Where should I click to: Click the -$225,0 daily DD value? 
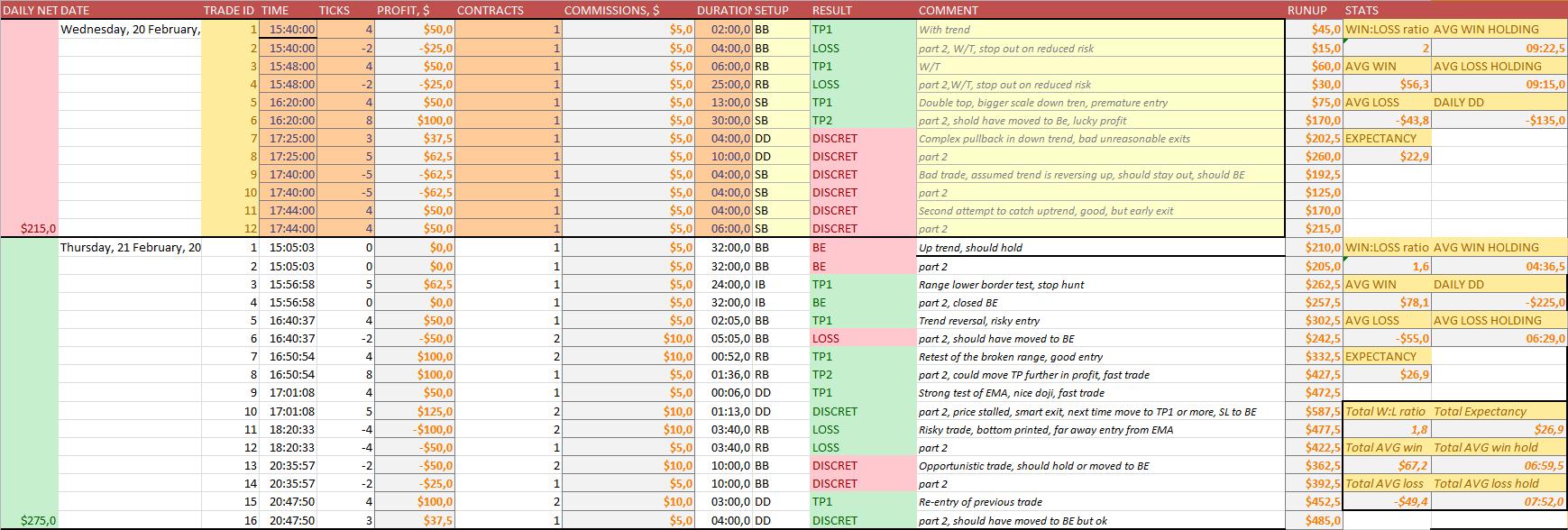[x=1499, y=302]
